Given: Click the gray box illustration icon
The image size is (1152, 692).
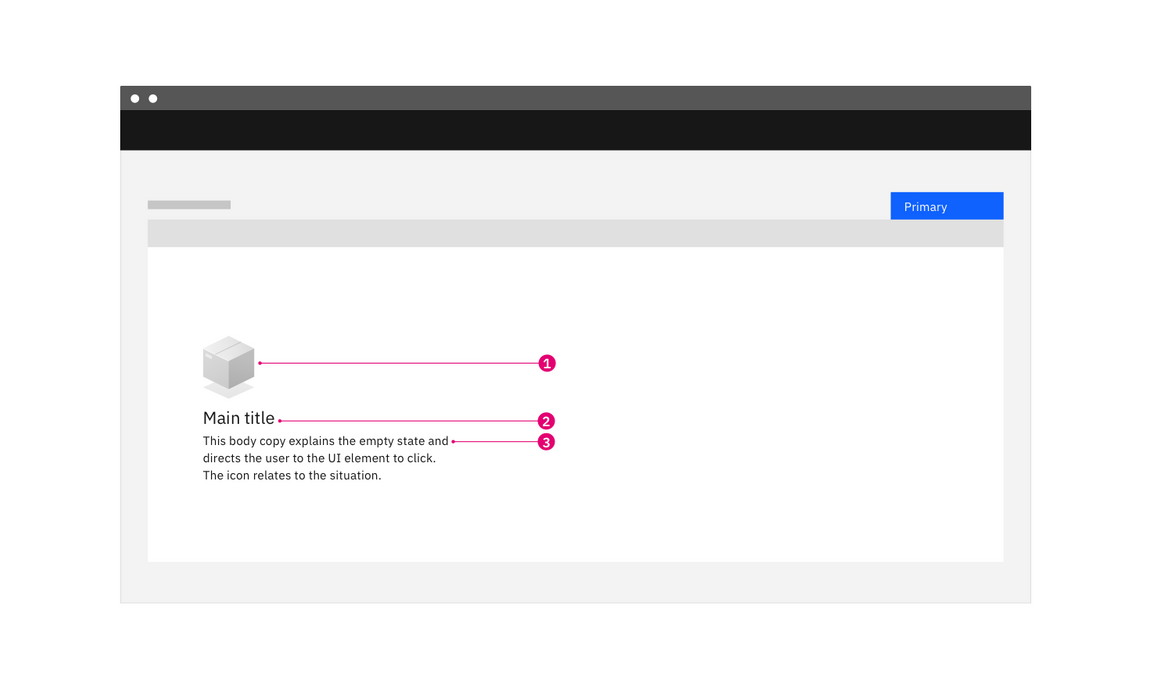Looking at the screenshot, I should pos(228,367).
